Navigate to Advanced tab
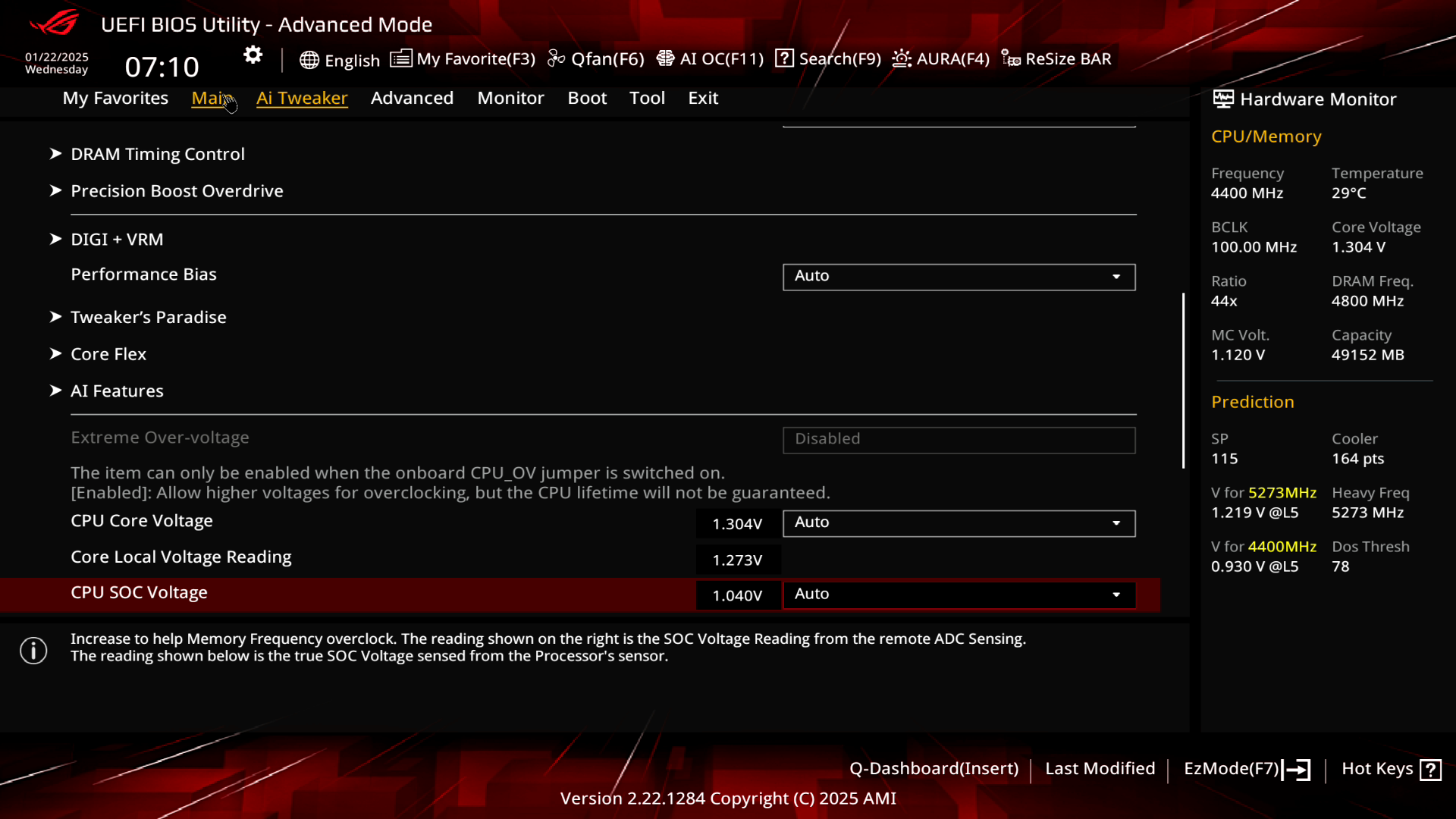The width and height of the screenshot is (1456, 819). [x=412, y=97]
